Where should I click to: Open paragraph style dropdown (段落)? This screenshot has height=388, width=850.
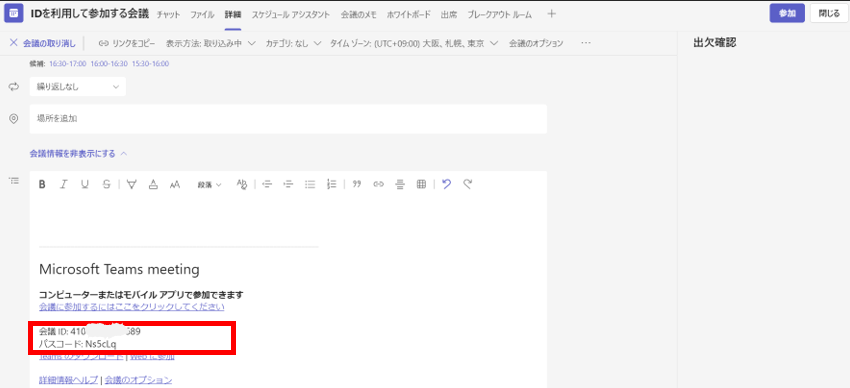tap(209, 184)
